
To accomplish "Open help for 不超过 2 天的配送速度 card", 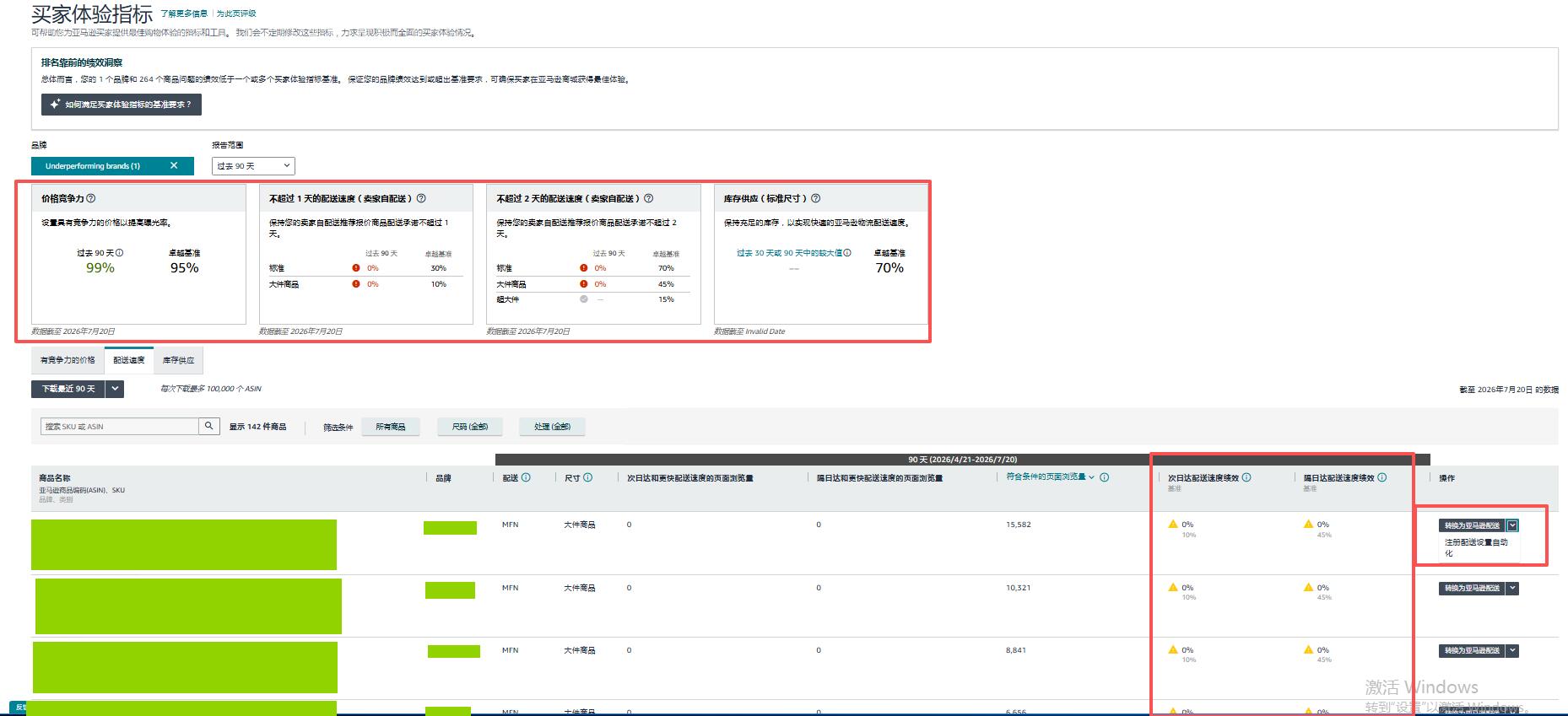I will tap(649, 199).
